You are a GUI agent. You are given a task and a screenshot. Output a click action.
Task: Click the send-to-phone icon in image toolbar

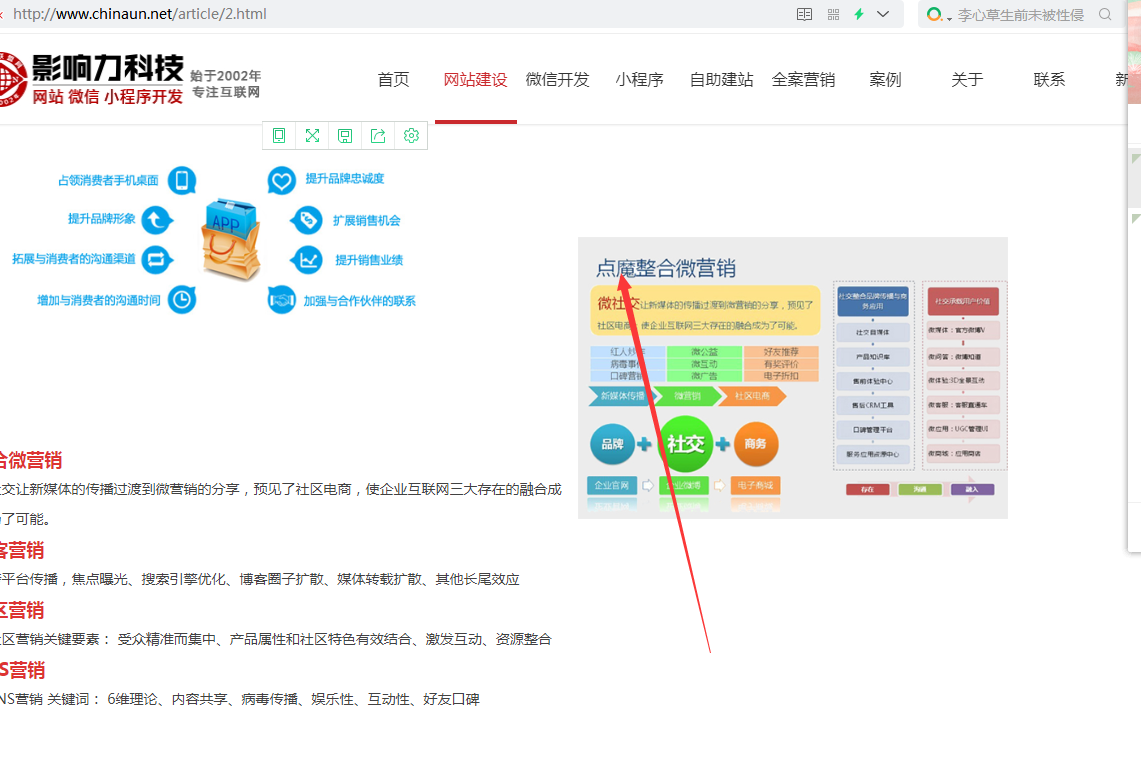pos(279,136)
